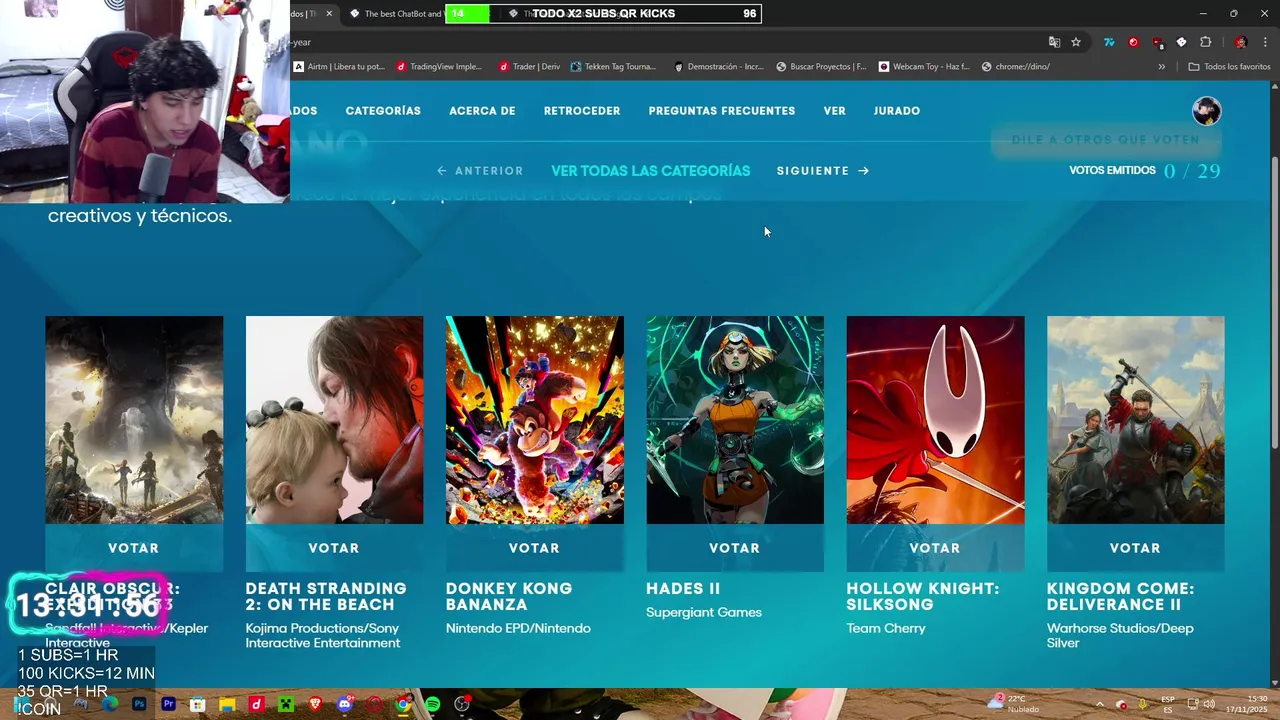Close the current browser tab

(329, 14)
